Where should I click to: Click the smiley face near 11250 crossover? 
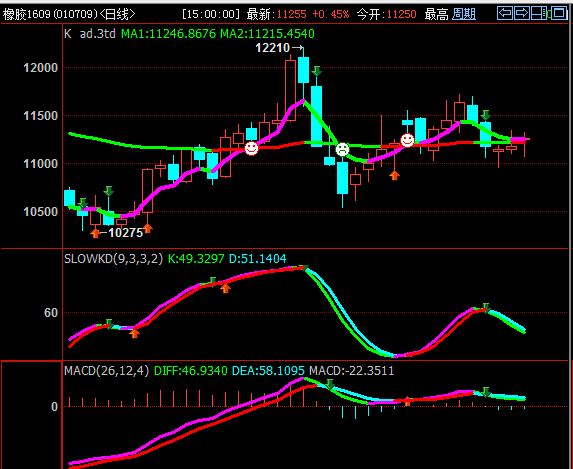407,140
